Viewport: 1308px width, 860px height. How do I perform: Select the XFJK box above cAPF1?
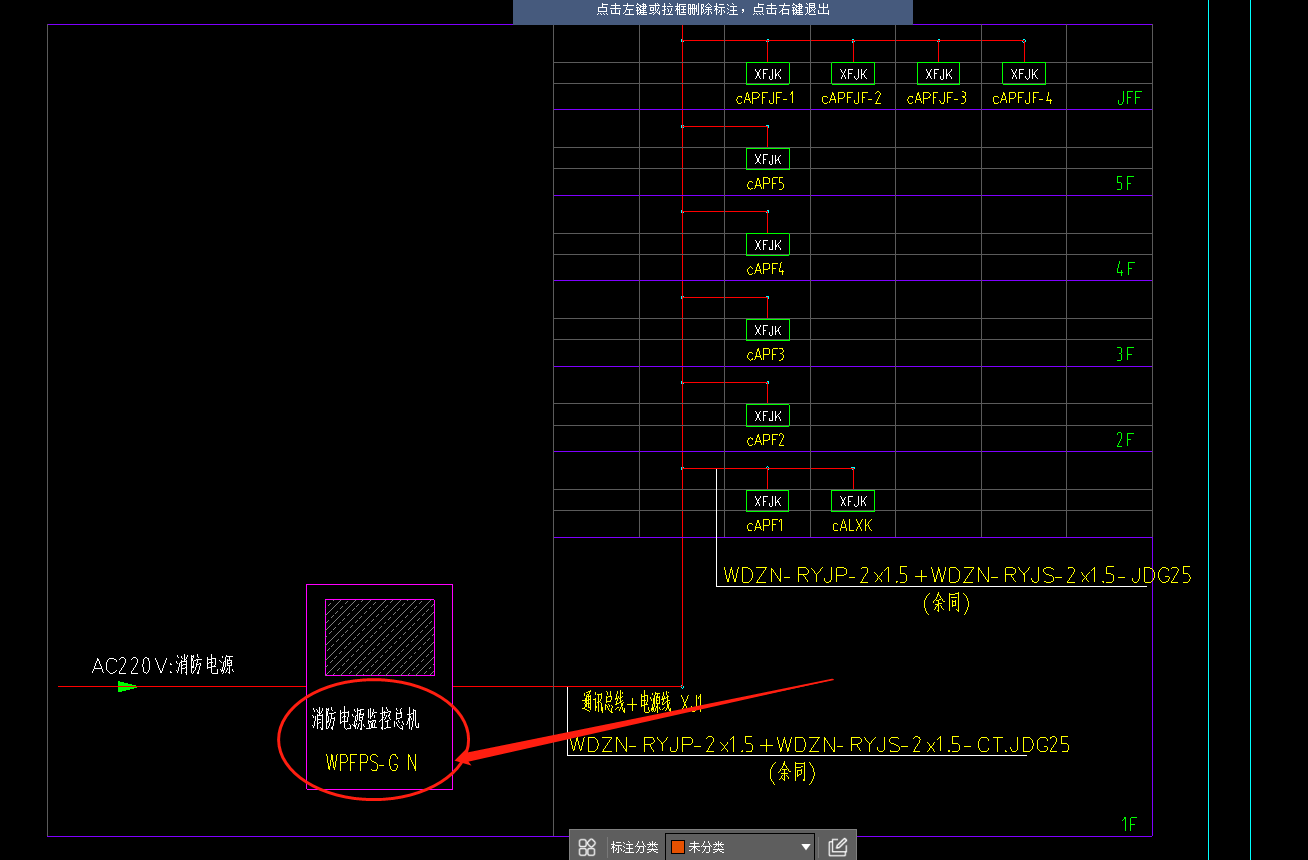(x=768, y=501)
